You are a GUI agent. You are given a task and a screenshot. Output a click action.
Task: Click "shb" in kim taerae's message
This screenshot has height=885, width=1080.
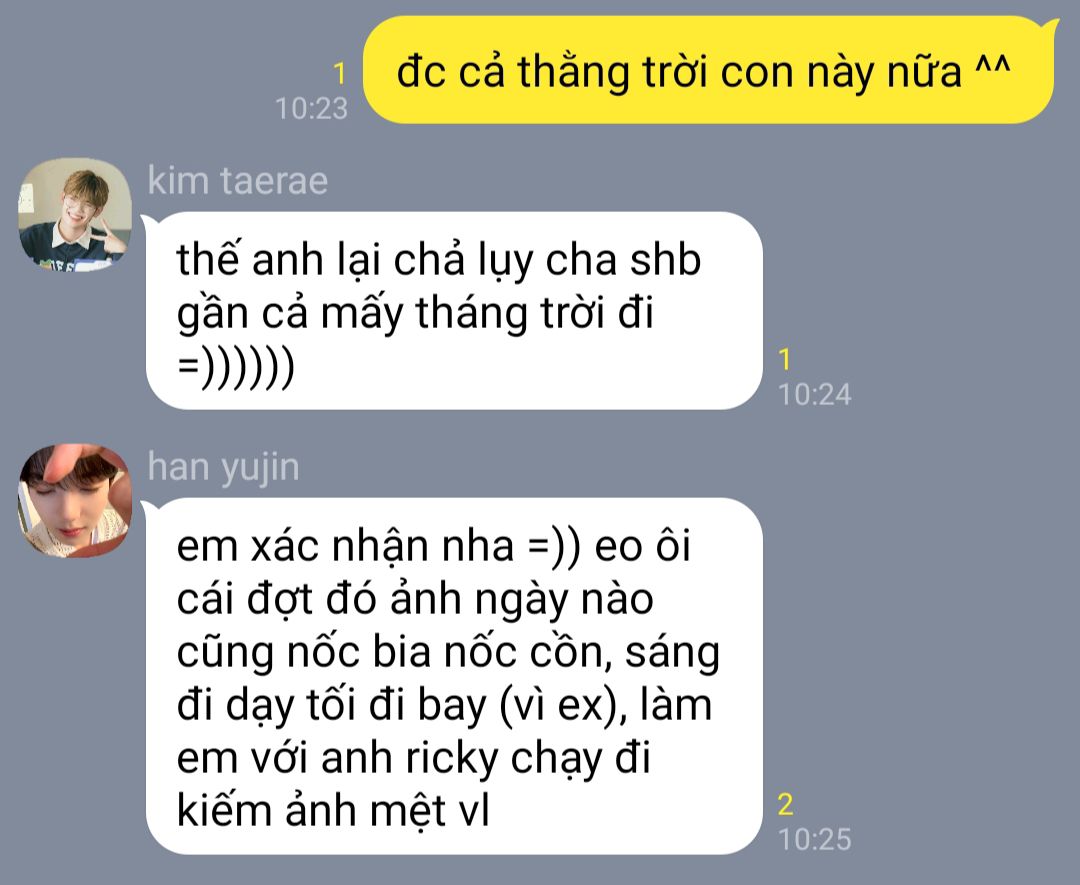click(x=665, y=260)
